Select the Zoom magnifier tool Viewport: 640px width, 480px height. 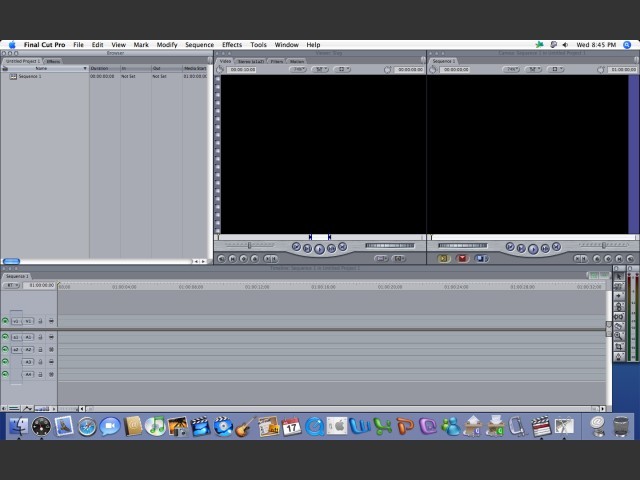619,336
